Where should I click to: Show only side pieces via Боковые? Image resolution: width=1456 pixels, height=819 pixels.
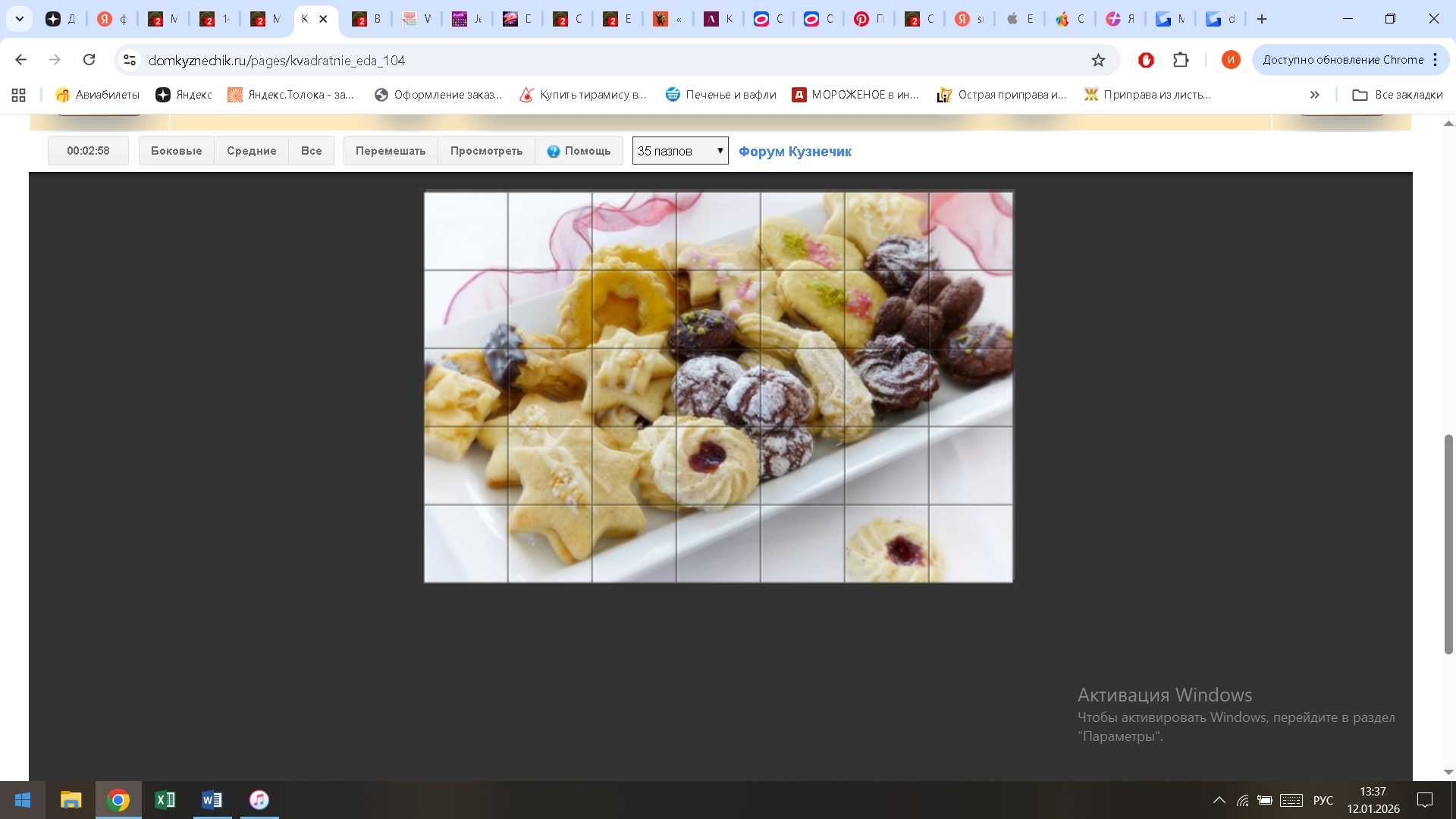pyautogui.click(x=176, y=151)
